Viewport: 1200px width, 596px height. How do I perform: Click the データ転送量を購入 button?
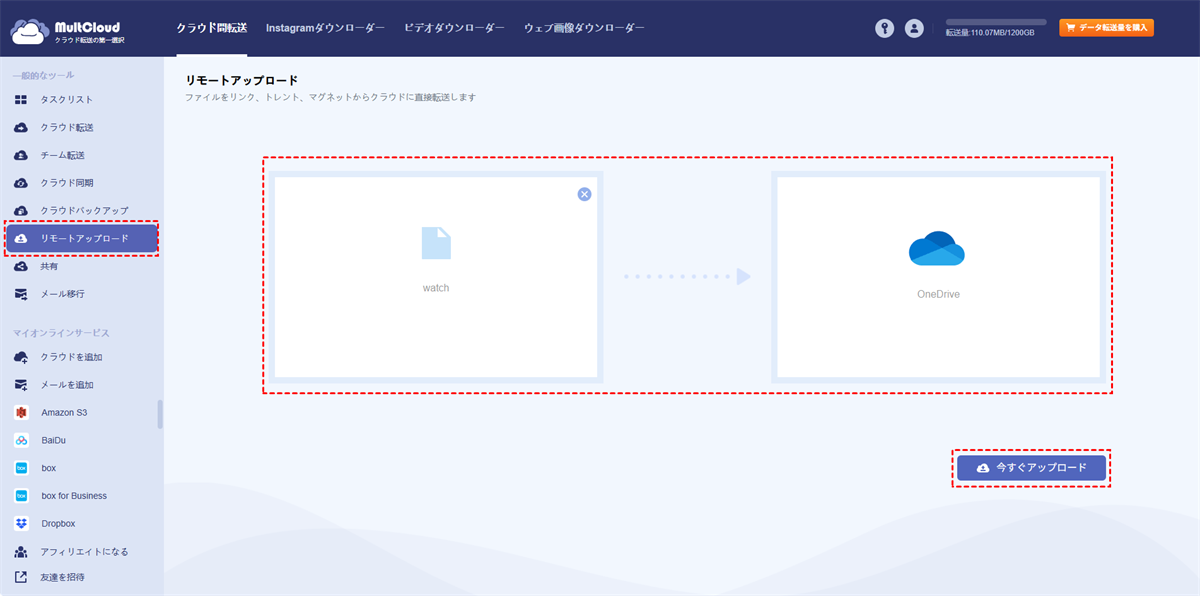point(1107,28)
